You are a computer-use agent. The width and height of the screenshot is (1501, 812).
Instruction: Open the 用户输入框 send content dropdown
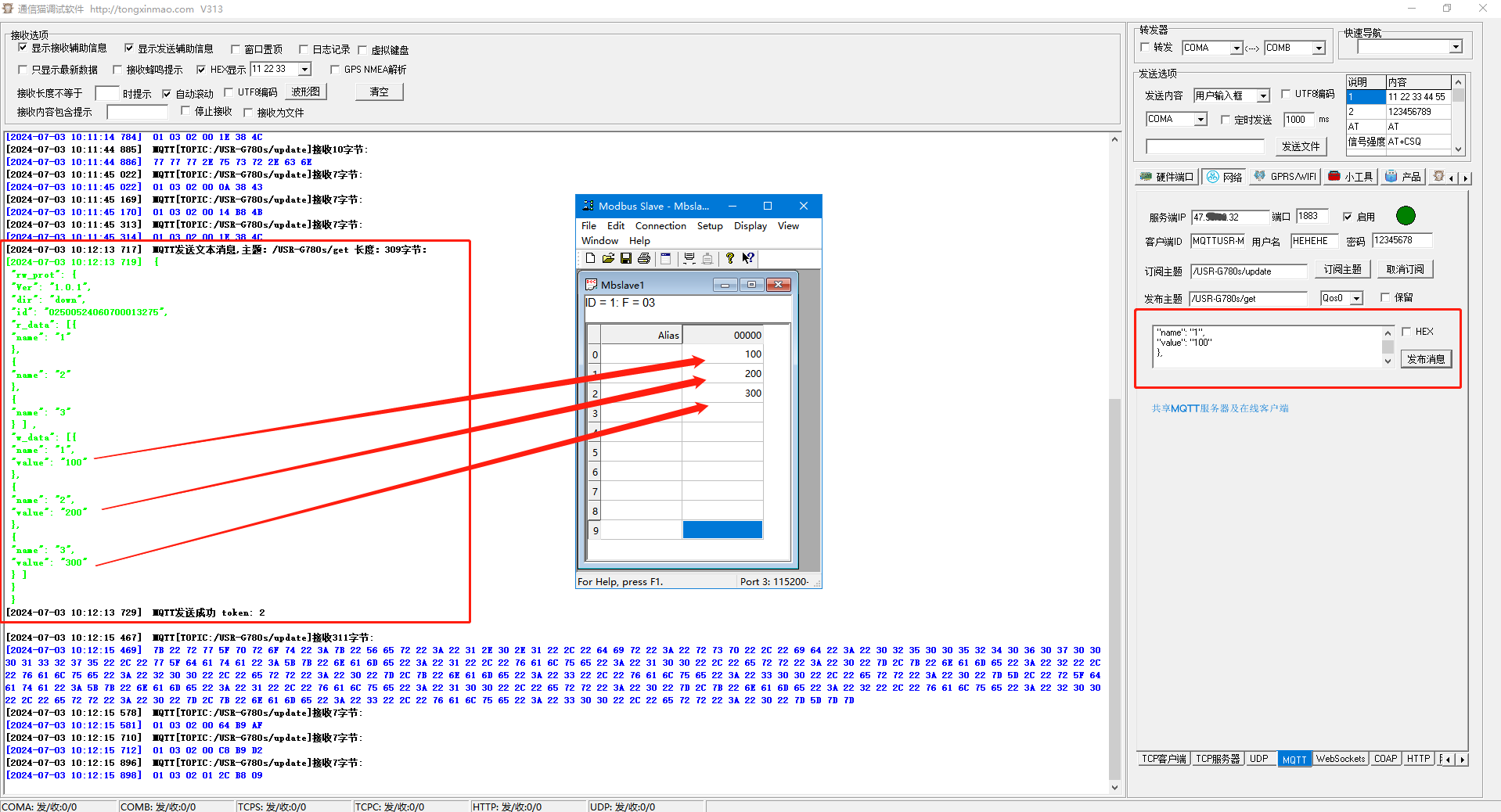click(1262, 95)
